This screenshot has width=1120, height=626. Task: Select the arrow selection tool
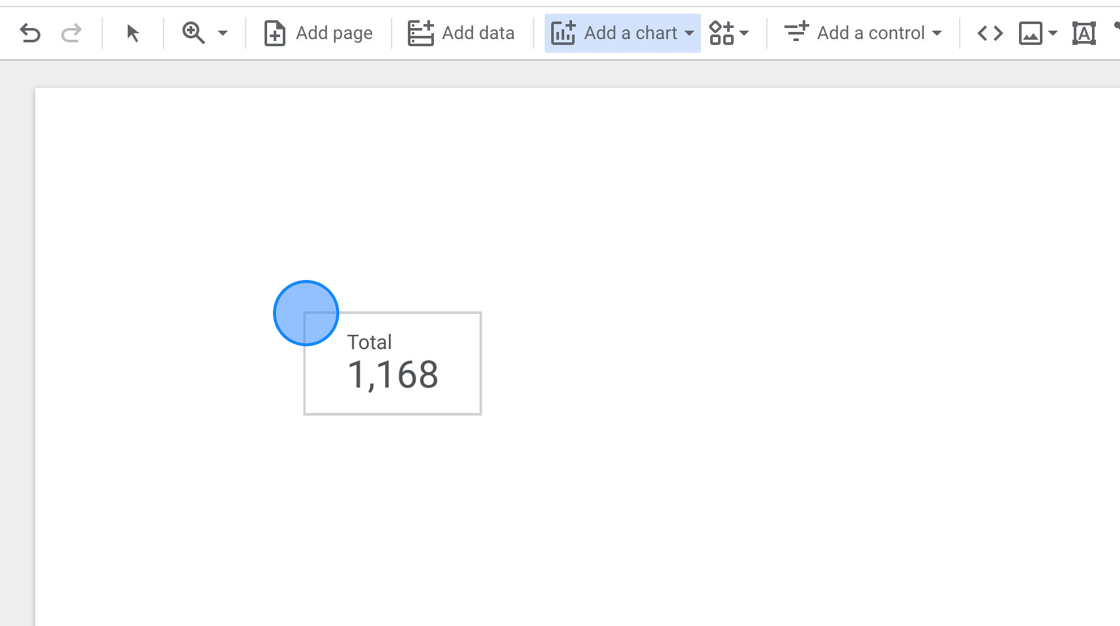coord(132,32)
